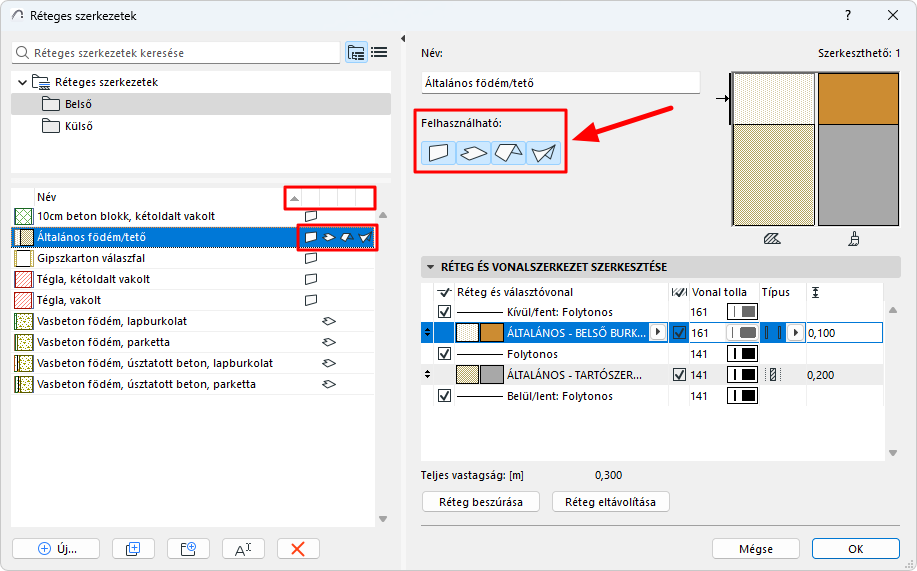Click drag handle of BELSŐ BURK layer

[x=428, y=333]
